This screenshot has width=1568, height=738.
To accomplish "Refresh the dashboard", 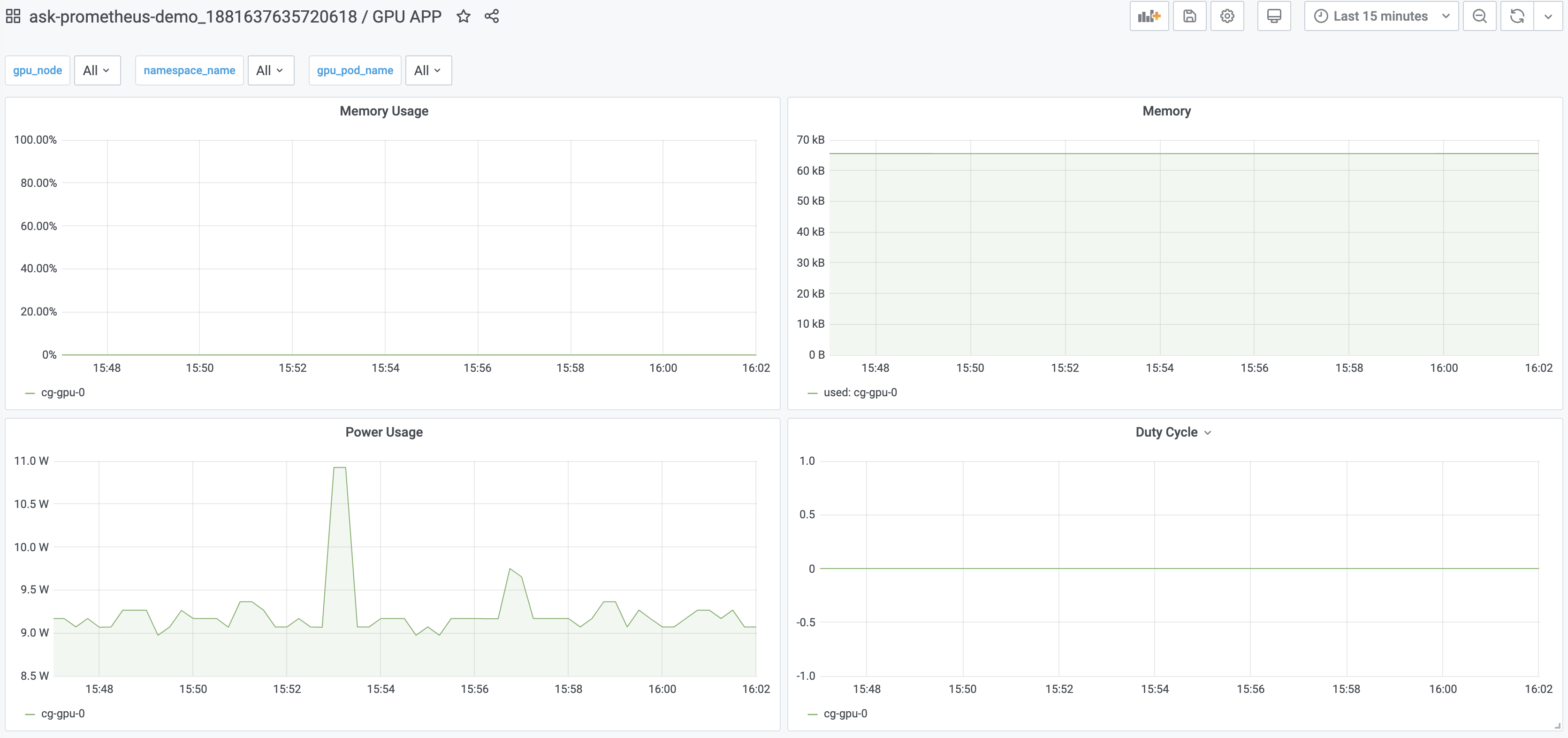I will 1517,16.
